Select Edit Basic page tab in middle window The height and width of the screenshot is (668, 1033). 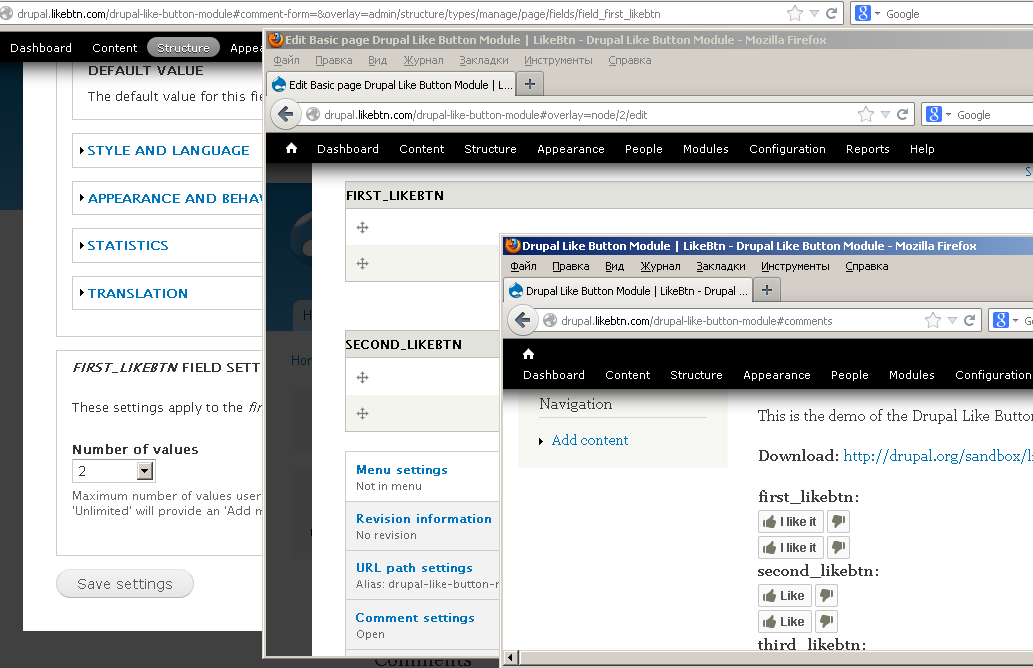(x=391, y=84)
